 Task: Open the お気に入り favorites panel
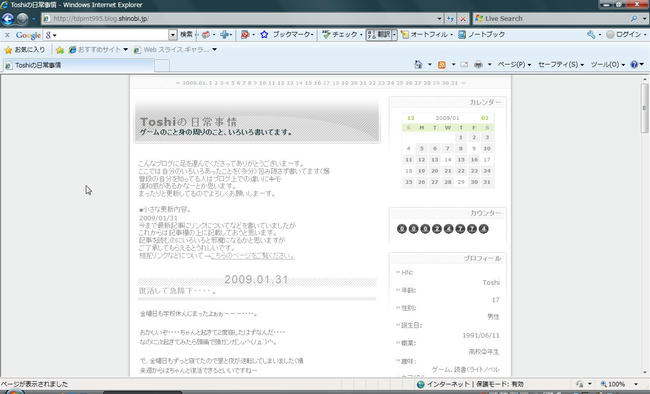coord(25,50)
